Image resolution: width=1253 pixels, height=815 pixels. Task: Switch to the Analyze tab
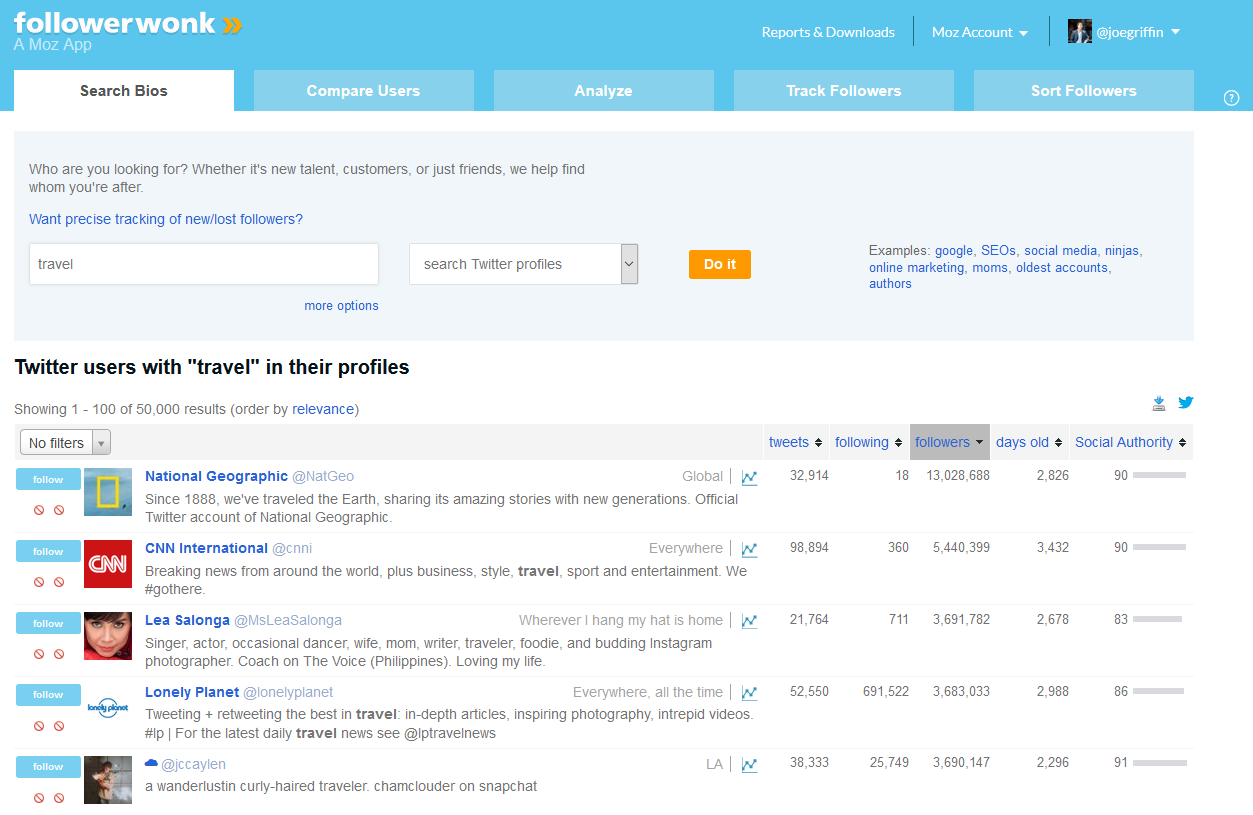(x=603, y=91)
